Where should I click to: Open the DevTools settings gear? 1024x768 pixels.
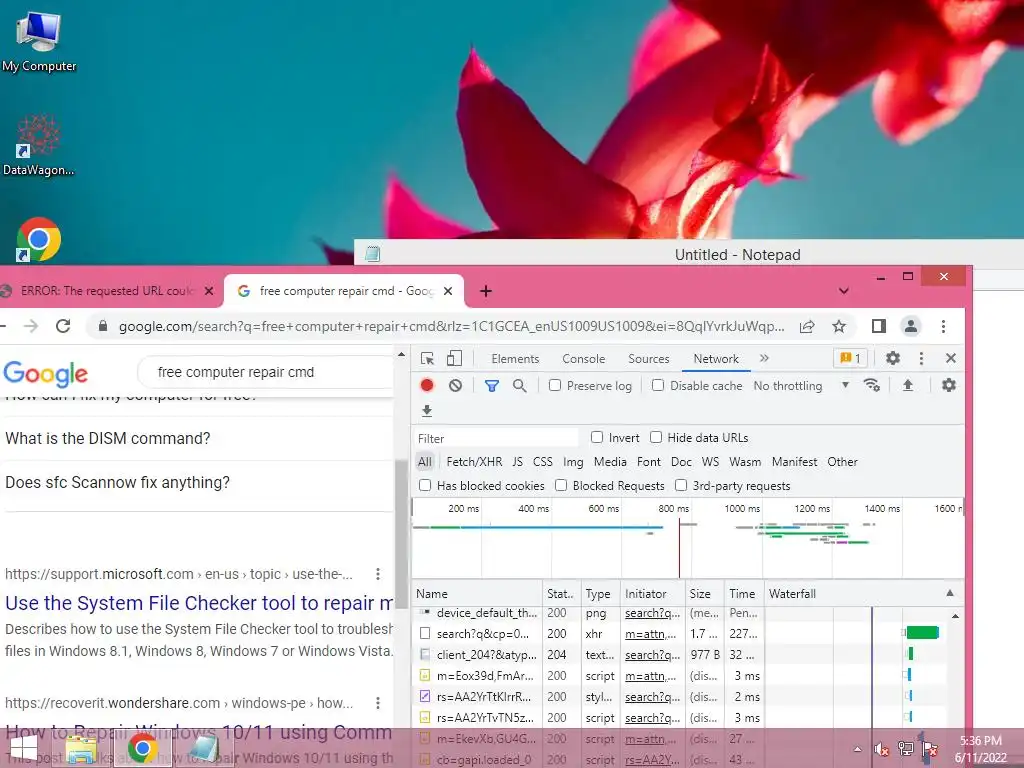[893, 358]
